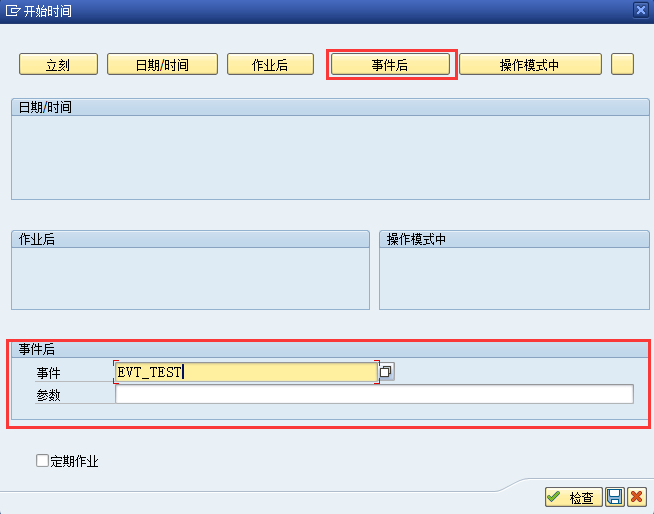Click the 立刻 (Immediate) start button
The width and height of the screenshot is (654, 514).
(x=58, y=64)
